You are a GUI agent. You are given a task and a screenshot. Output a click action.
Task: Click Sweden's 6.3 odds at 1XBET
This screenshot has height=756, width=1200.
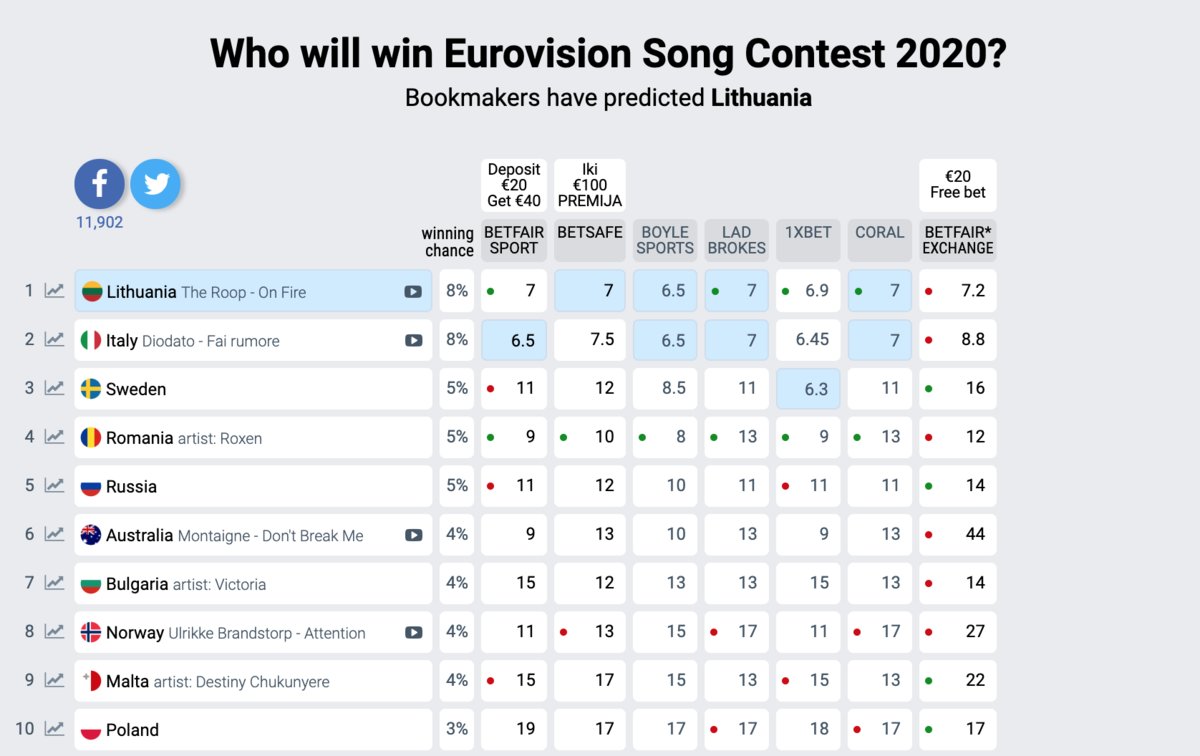[808, 388]
